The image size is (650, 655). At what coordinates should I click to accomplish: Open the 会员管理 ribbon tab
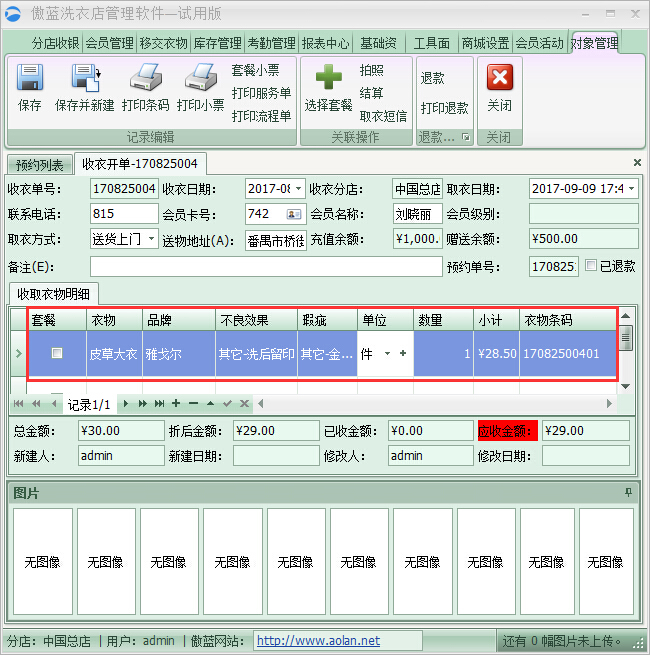(x=109, y=44)
